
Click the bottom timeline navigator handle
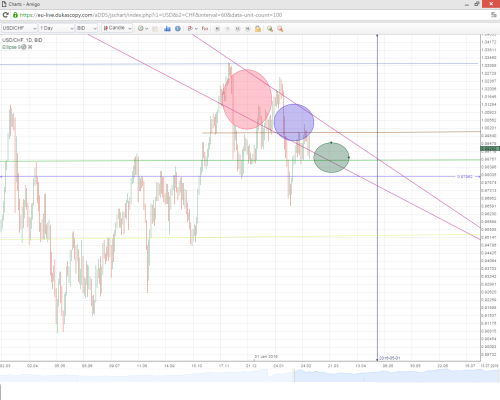(294, 375)
